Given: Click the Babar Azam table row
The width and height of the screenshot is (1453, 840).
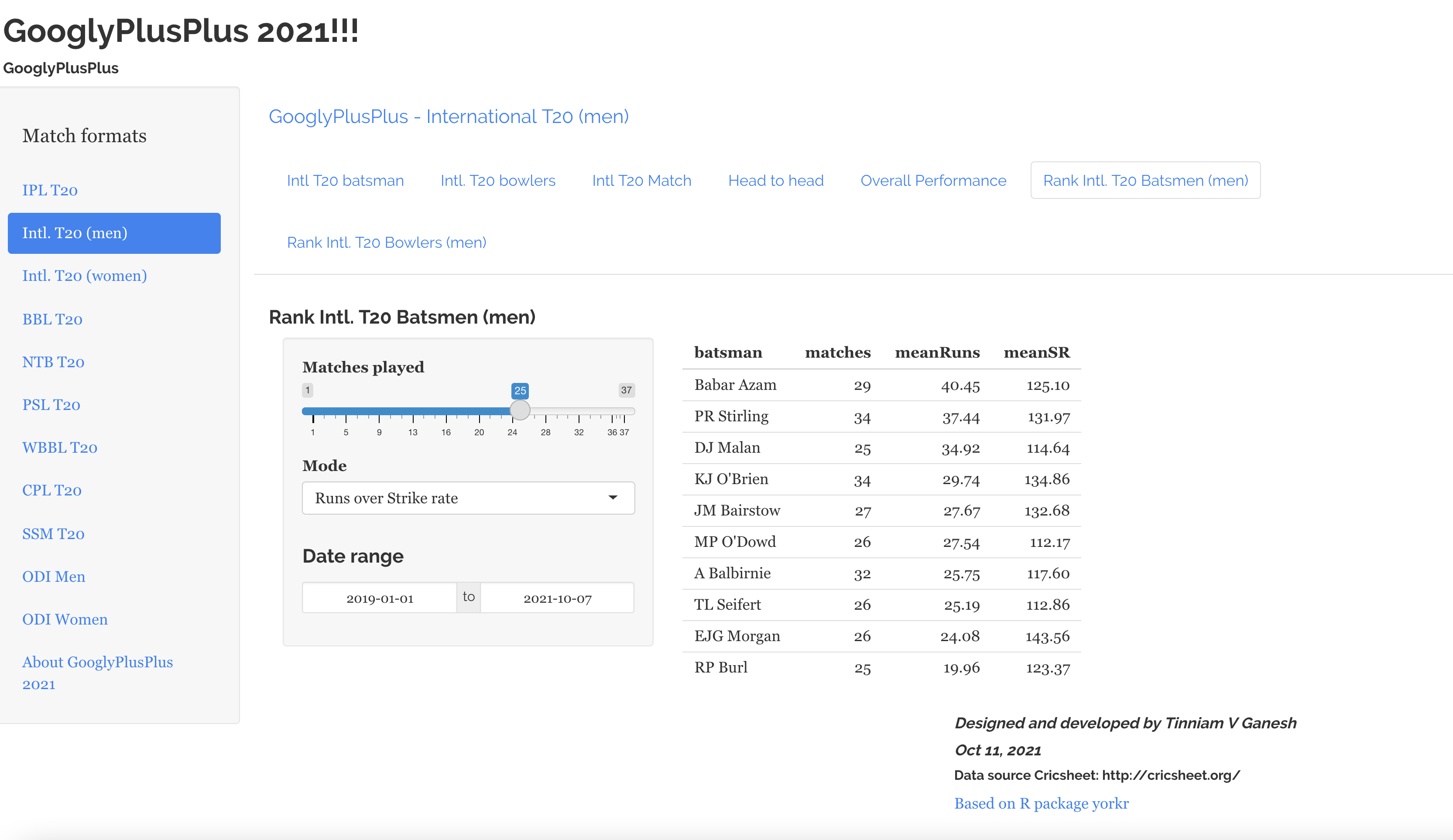Looking at the screenshot, I should tap(881, 385).
